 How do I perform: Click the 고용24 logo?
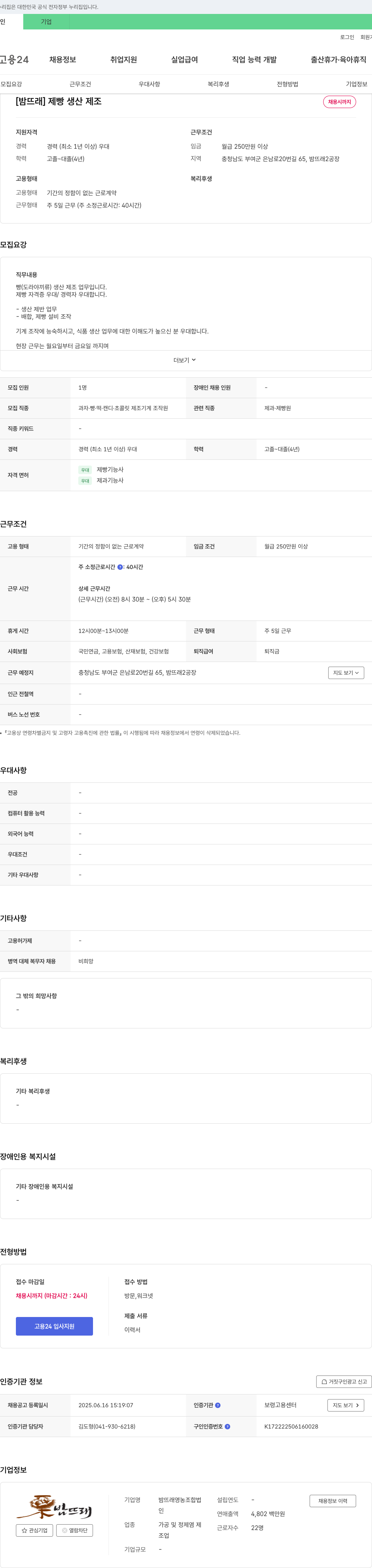[14, 60]
